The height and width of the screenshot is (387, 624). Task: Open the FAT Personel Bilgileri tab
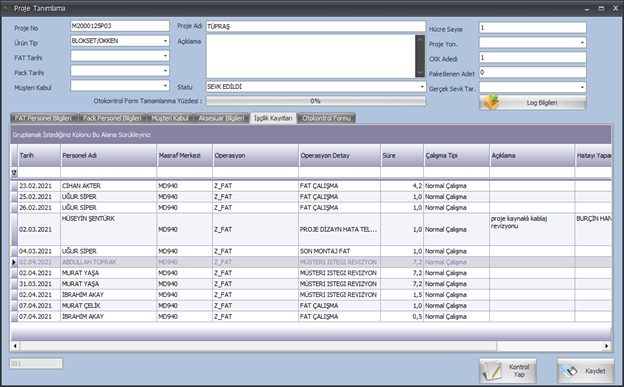[43, 118]
